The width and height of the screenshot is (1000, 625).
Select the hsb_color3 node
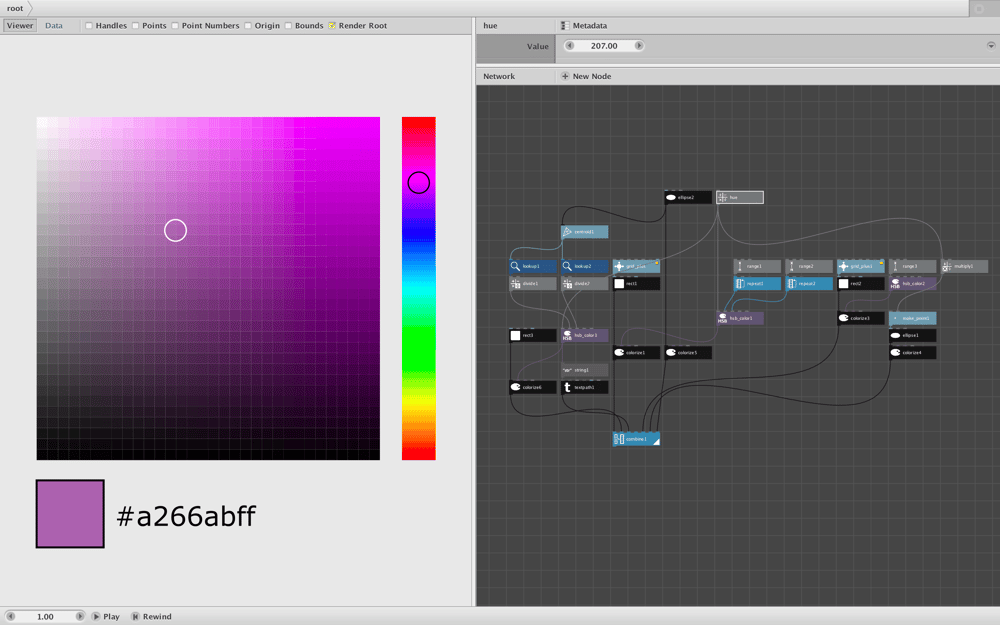584,335
